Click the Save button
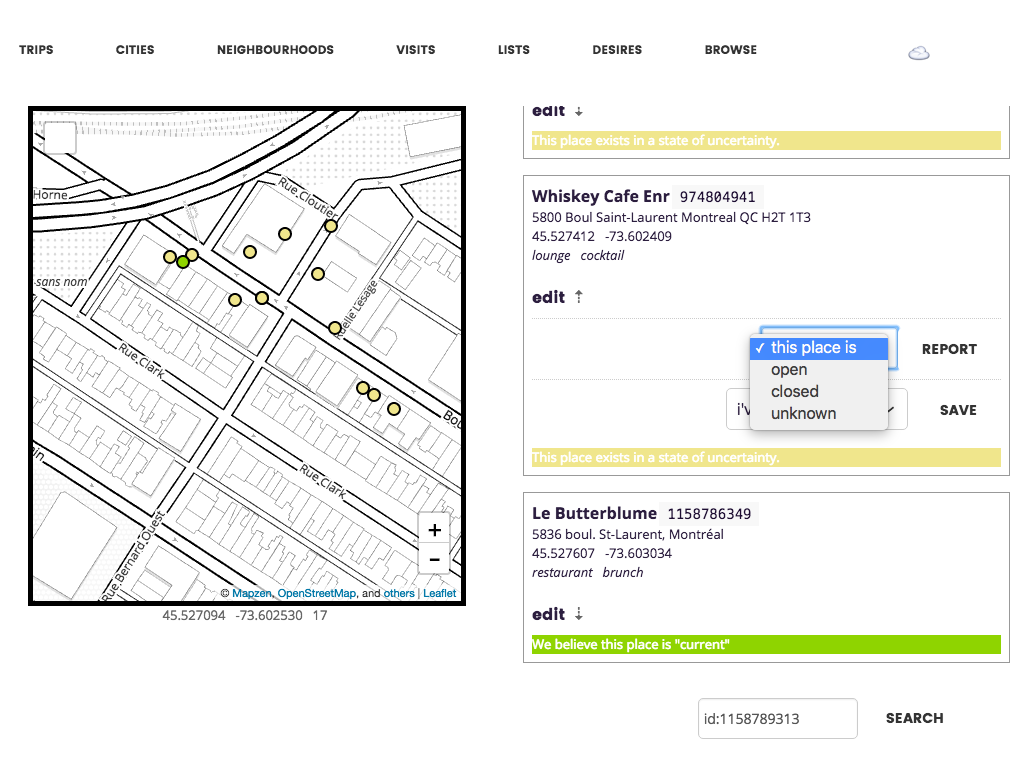Viewport: 1014px width, 766px height. click(958, 410)
